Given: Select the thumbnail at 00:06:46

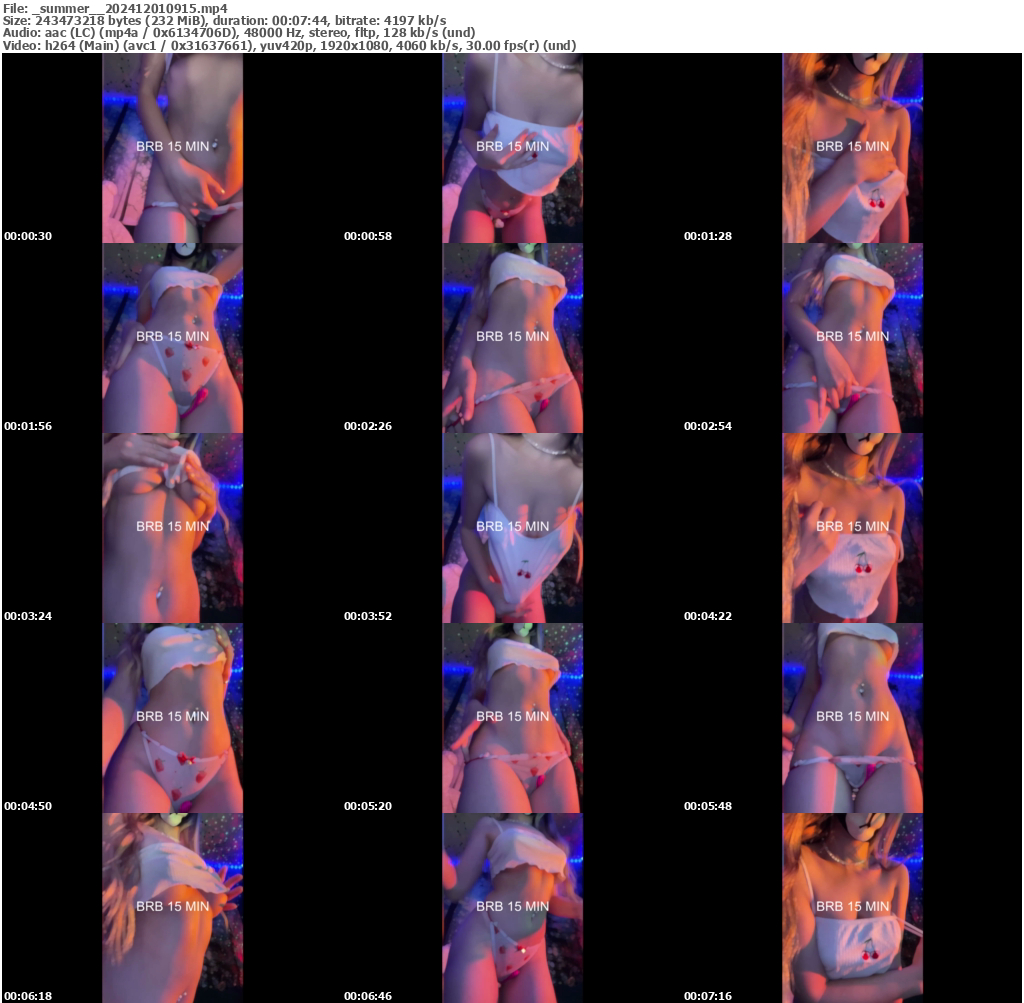Looking at the screenshot, I should 512,908.
